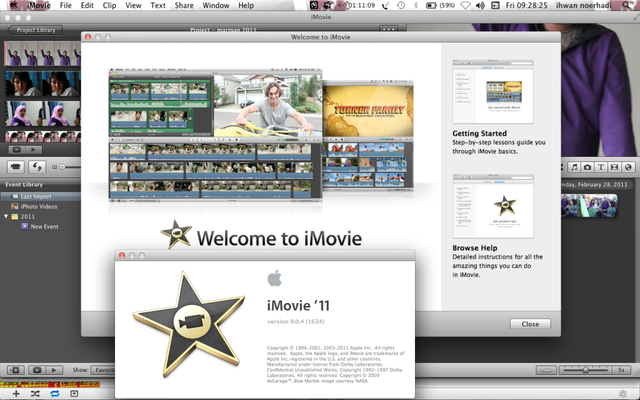Toggle the blue repeat icon at bottom

pyautogui.click(x=55, y=393)
